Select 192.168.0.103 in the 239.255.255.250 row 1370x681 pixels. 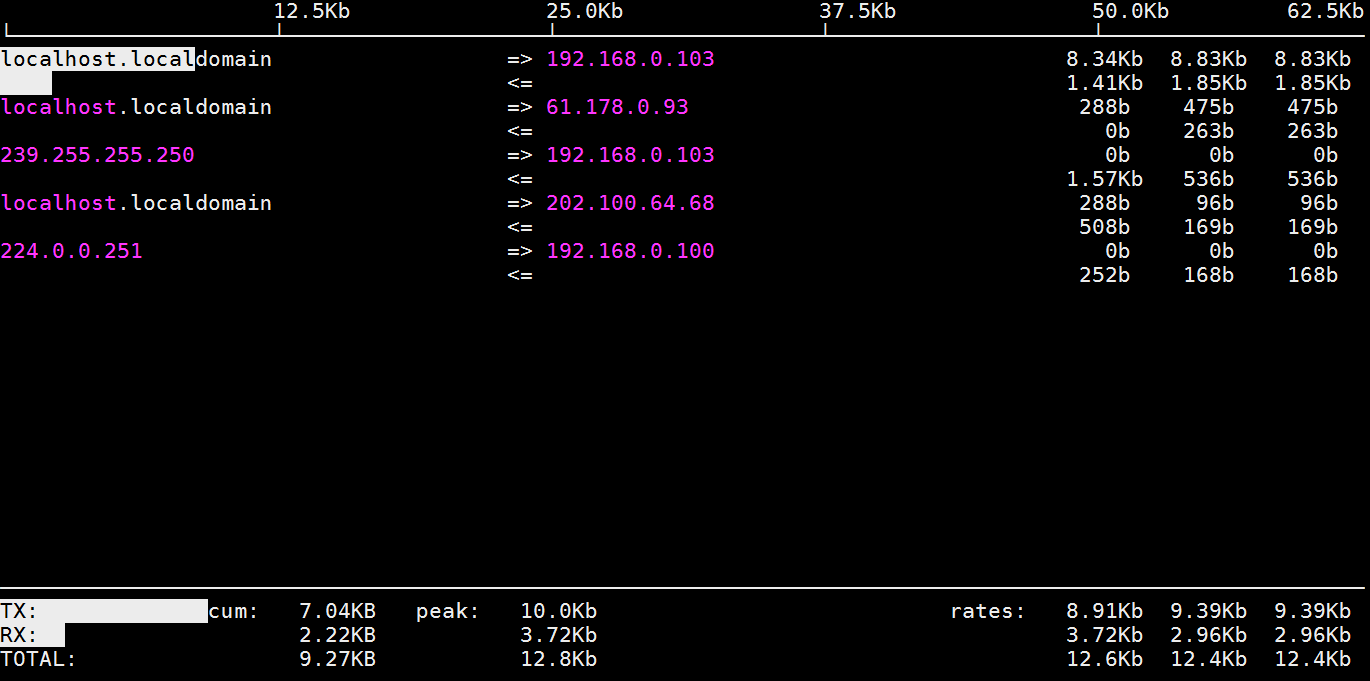630,155
